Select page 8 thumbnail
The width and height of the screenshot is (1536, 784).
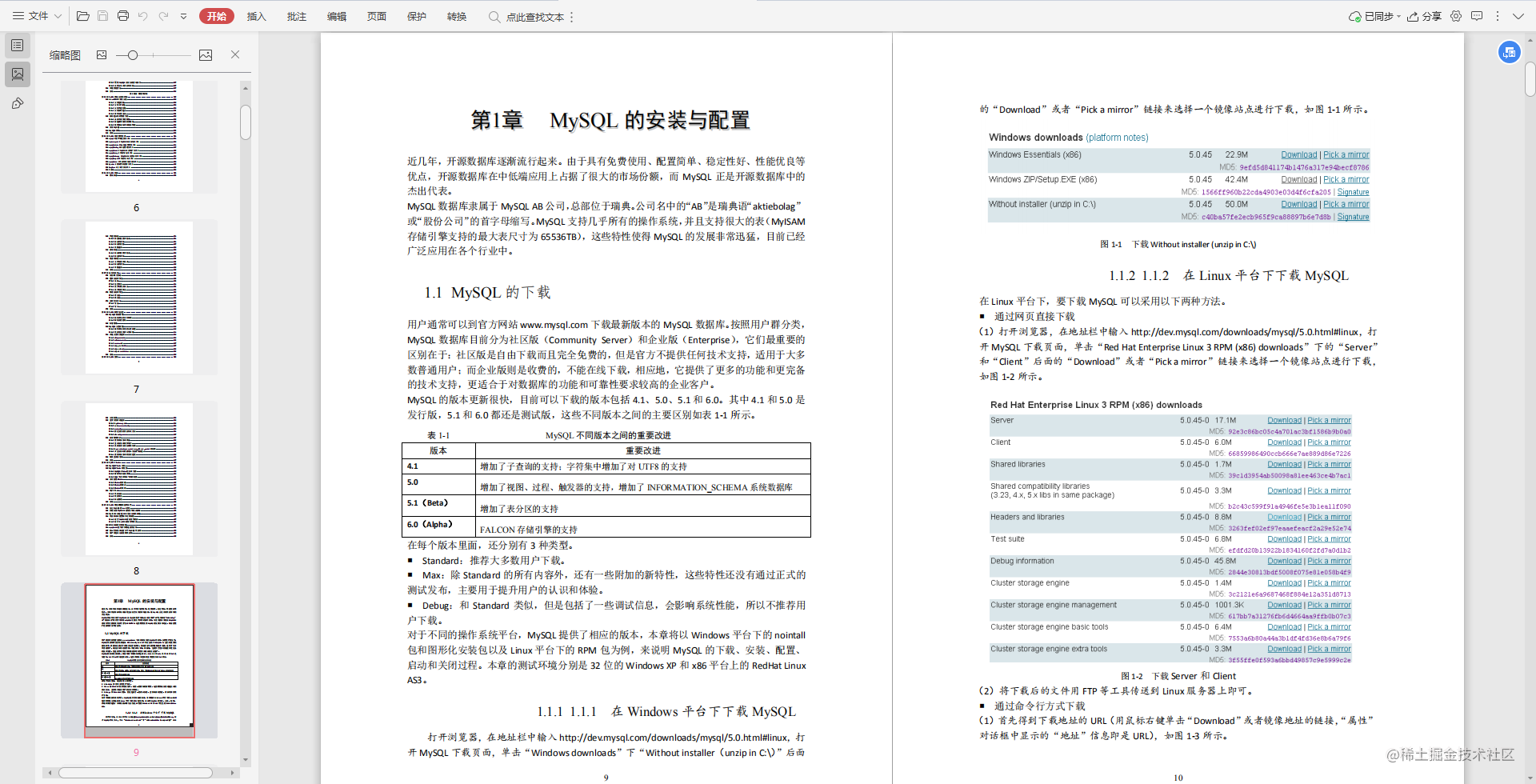pyautogui.click(x=139, y=479)
